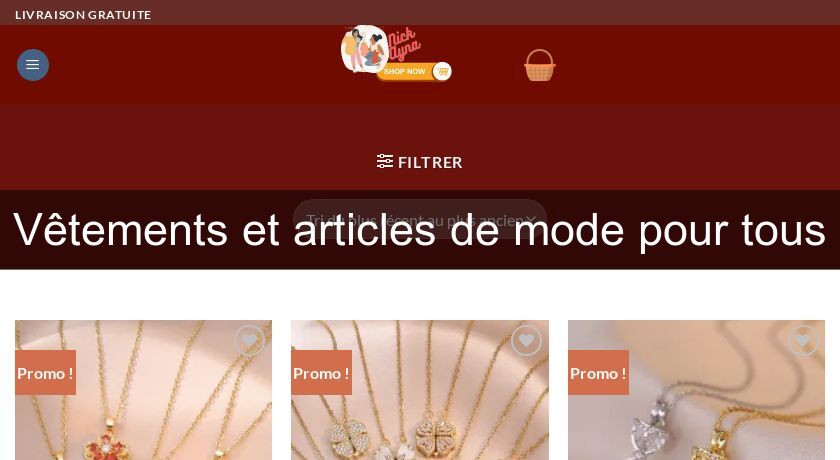
Task: Click the filter sliders icon beside FILTRER
Action: [385, 161]
